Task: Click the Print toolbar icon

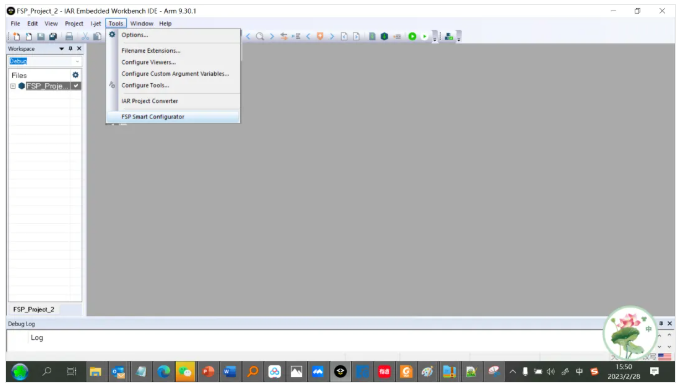Action: coord(69,37)
